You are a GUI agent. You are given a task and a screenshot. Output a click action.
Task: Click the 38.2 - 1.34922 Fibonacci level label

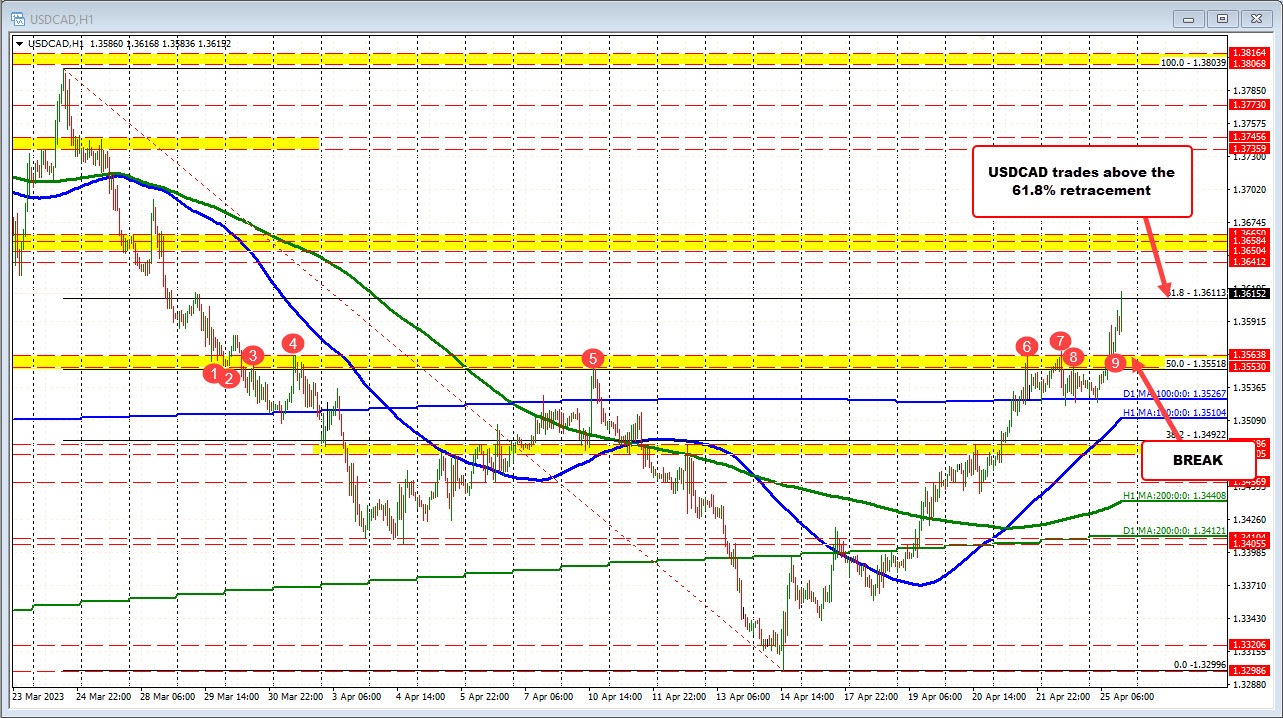coord(1197,434)
